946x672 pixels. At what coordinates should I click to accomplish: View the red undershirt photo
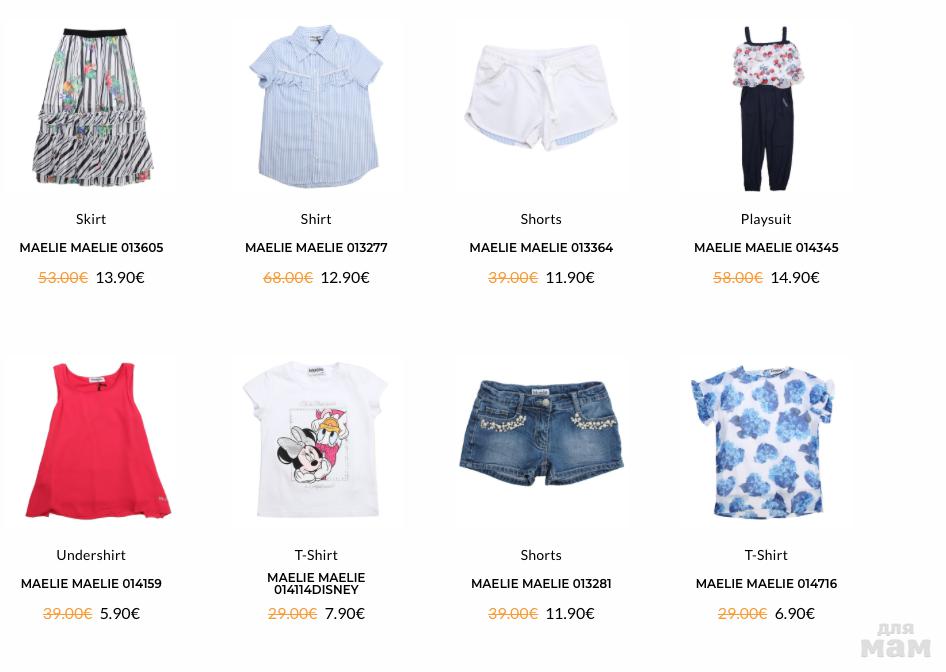pos(97,440)
